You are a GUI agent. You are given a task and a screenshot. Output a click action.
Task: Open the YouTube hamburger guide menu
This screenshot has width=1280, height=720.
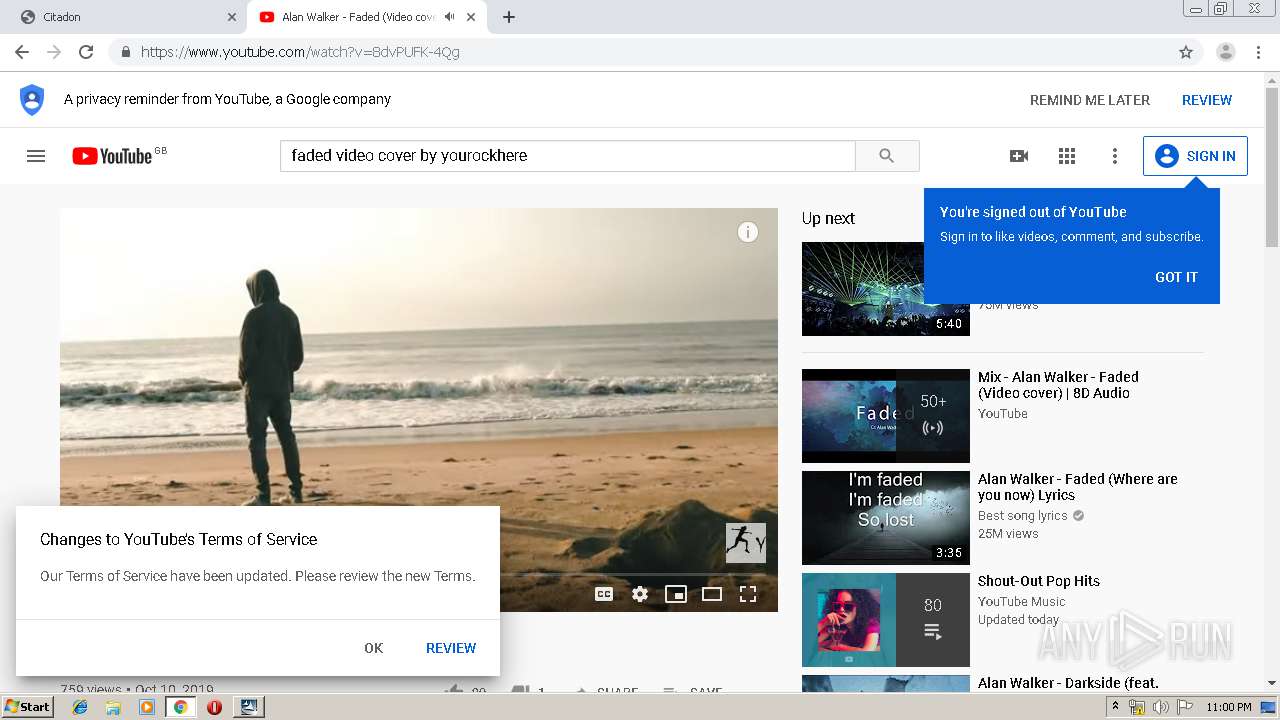[x=36, y=156]
